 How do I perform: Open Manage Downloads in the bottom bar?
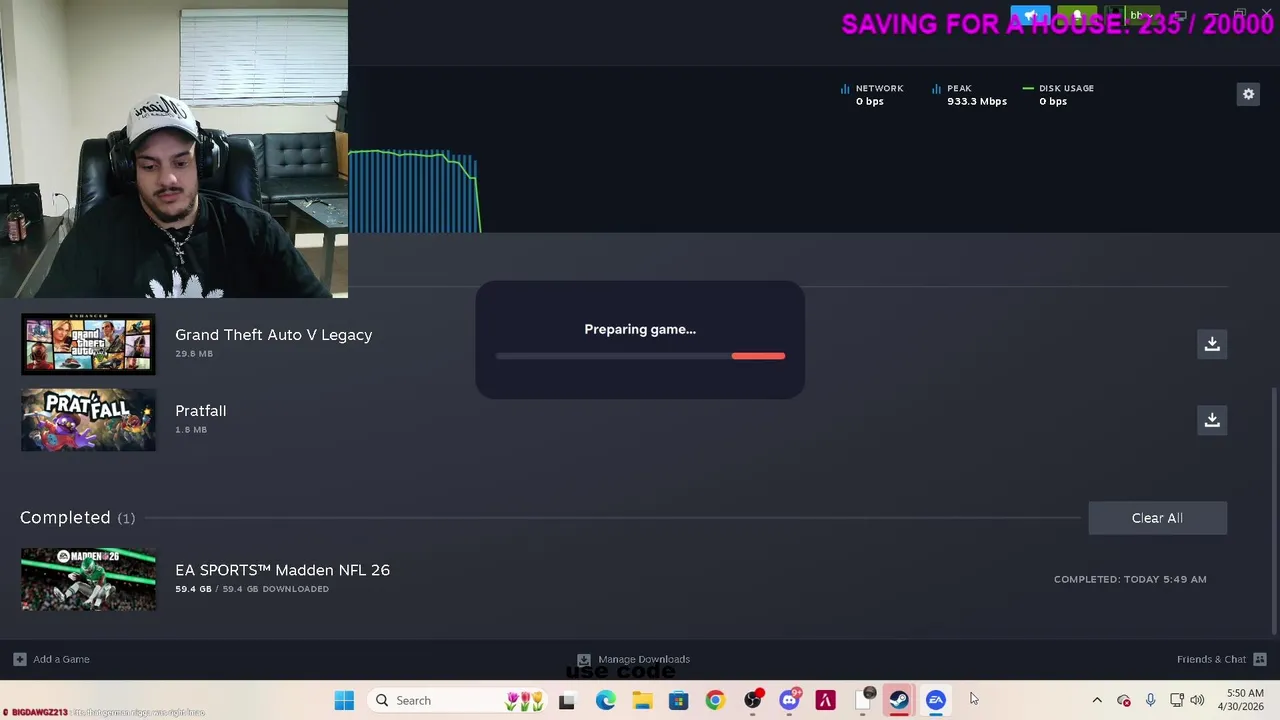[x=644, y=659]
